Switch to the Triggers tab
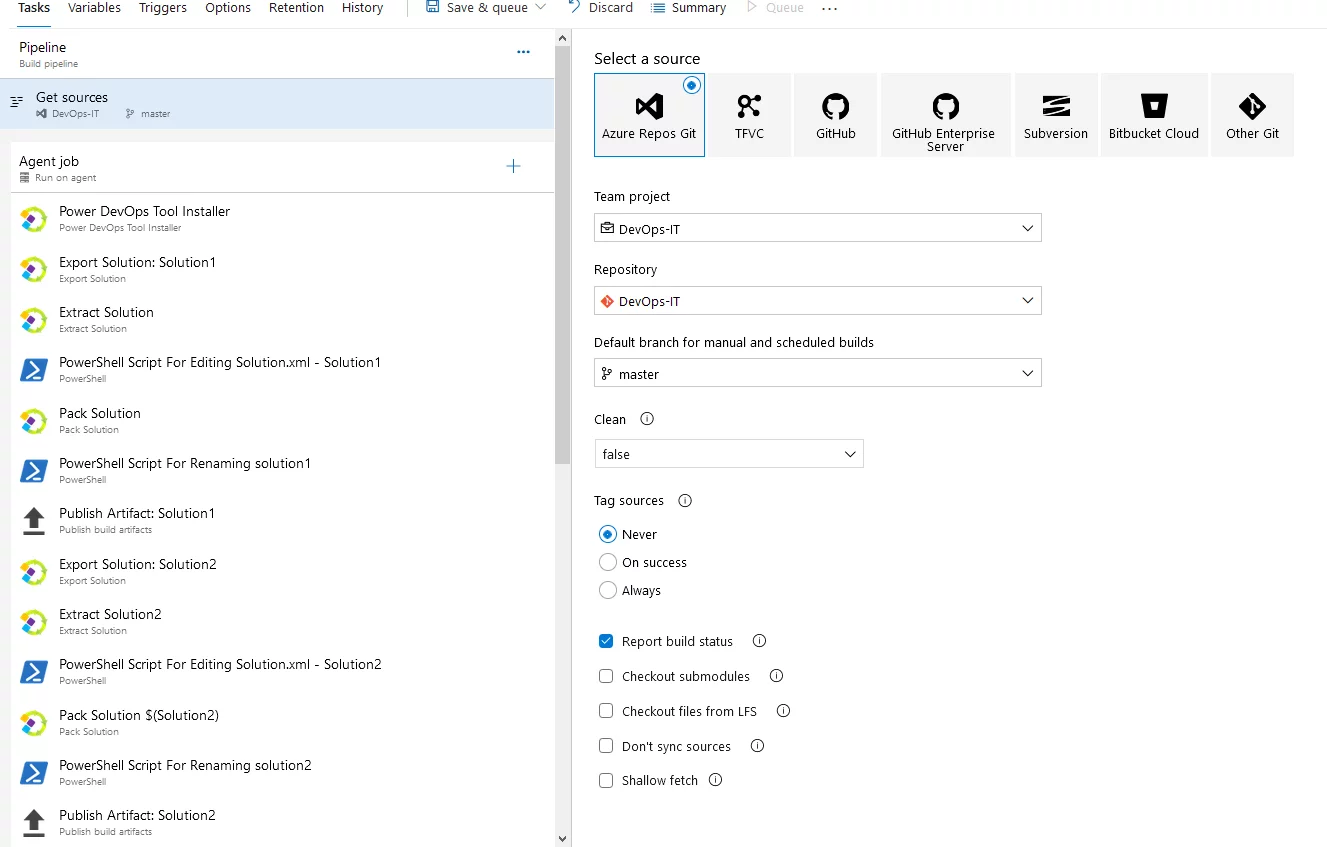 pos(163,8)
